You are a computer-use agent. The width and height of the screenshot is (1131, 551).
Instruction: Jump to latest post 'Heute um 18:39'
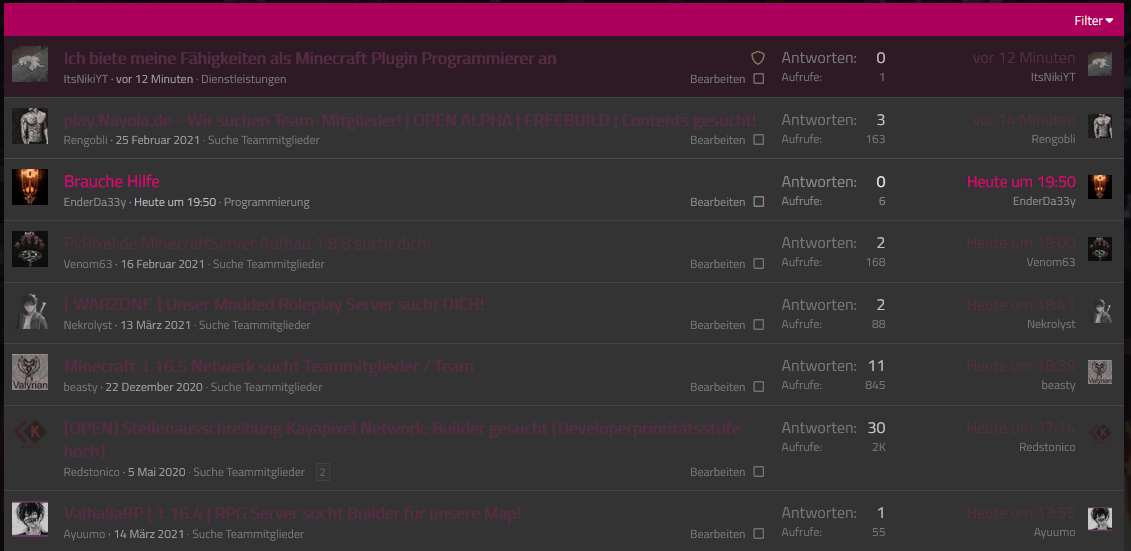point(1021,366)
